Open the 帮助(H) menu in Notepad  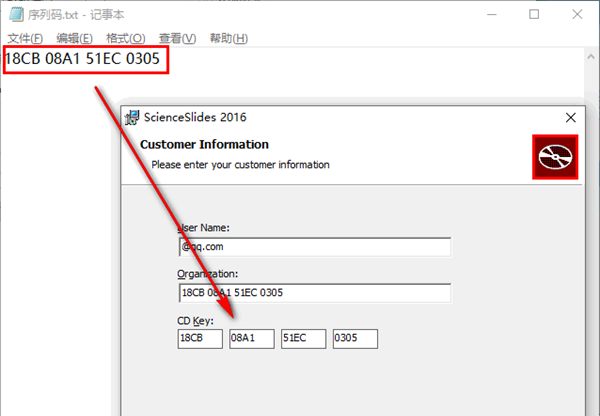coord(228,38)
